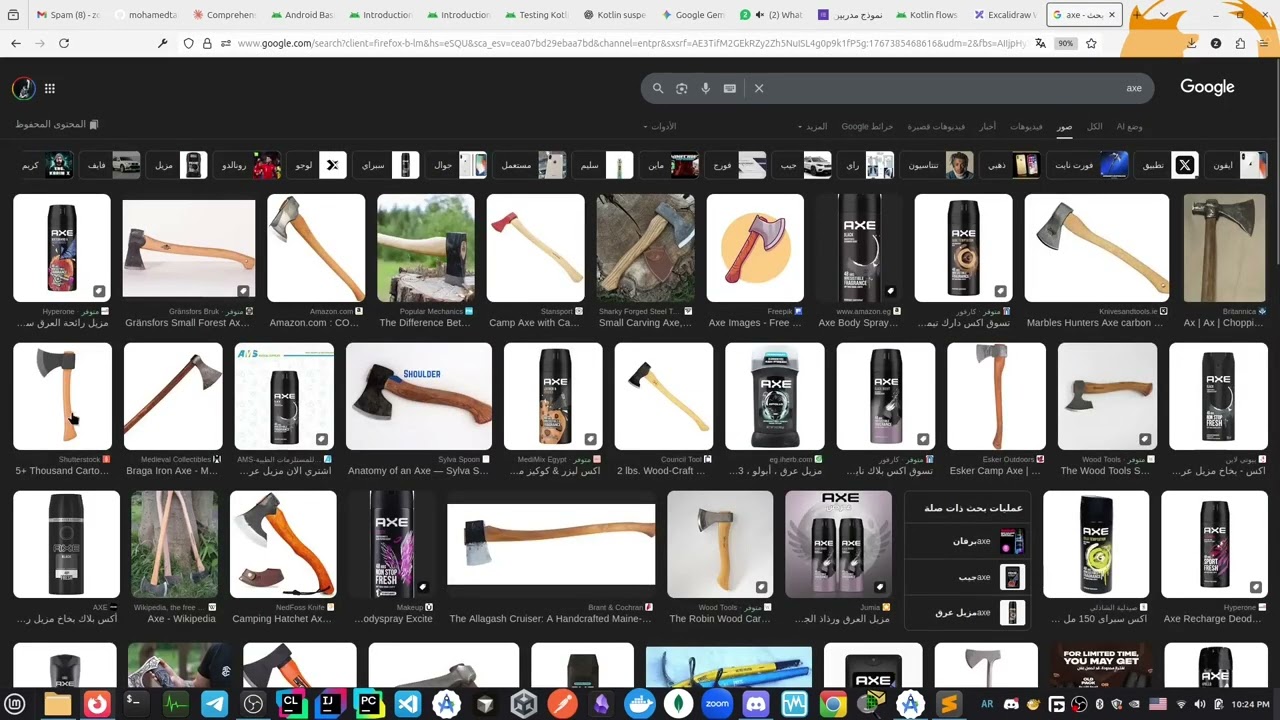Switch to the Android Basics tab

click(x=302, y=15)
